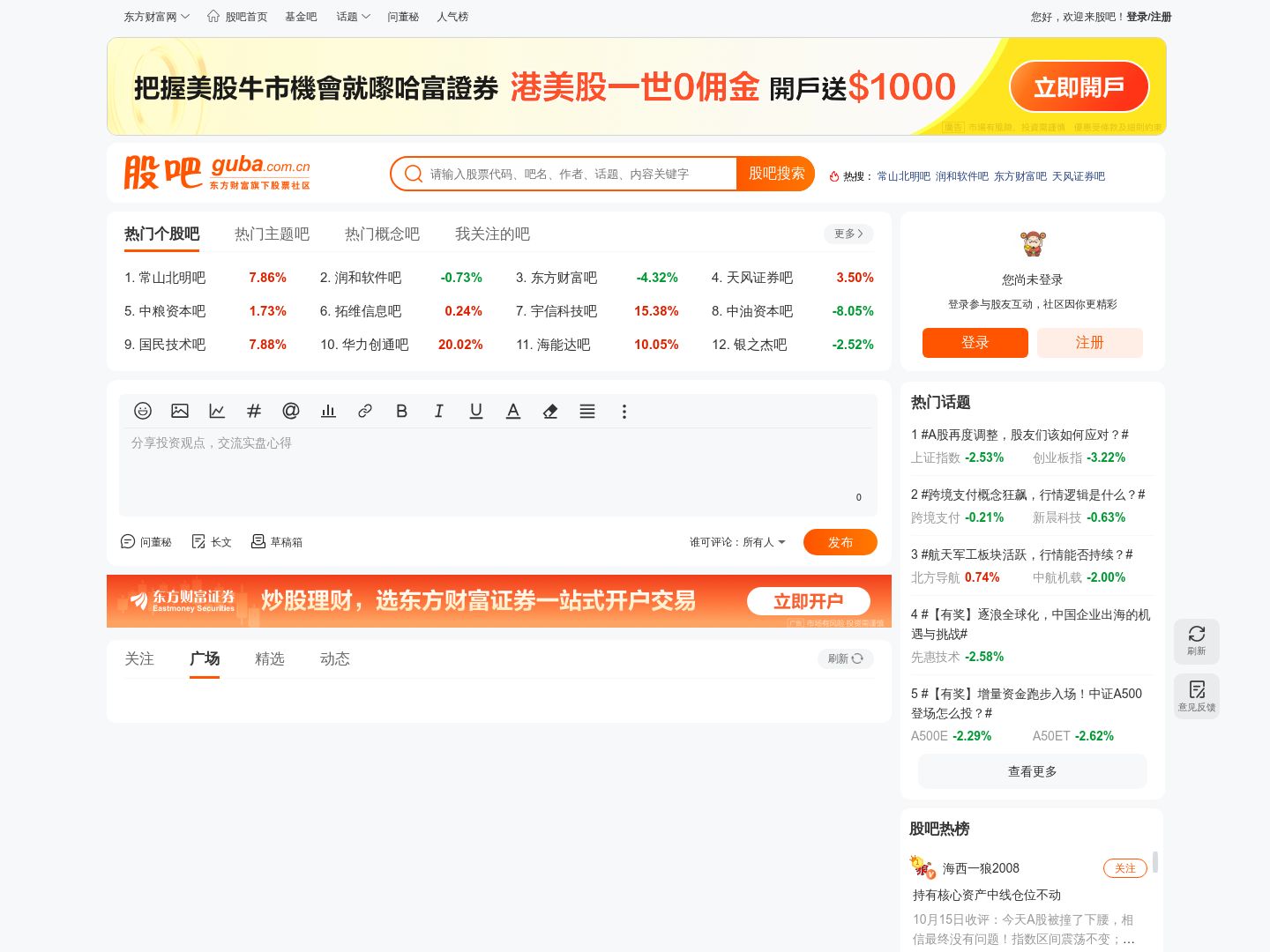Click the hot search flame icon

pos(834,176)
